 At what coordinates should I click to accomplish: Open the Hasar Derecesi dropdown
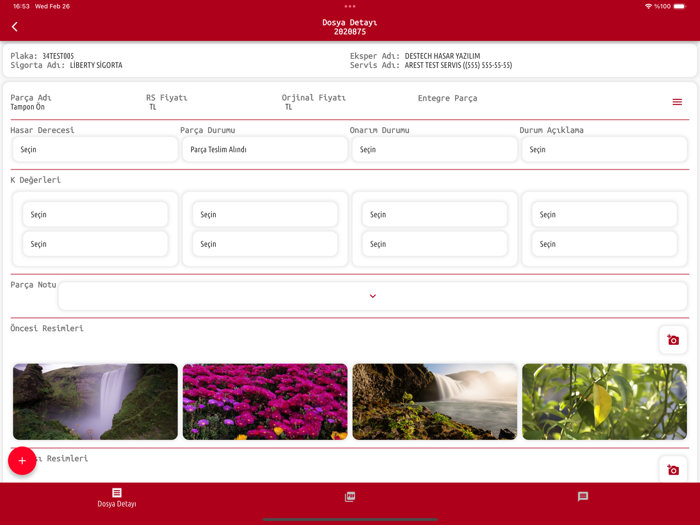point(95,150)
